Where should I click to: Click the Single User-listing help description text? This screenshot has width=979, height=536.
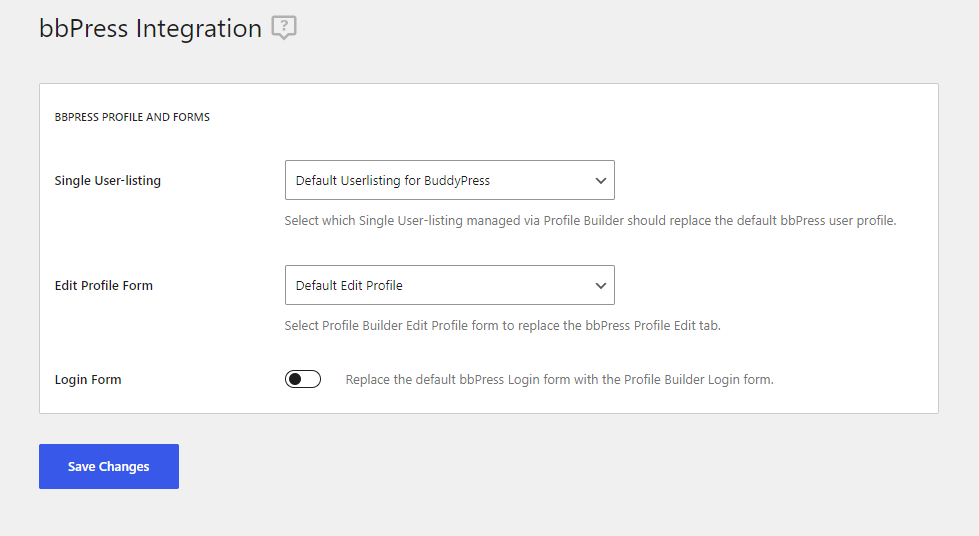point(590,221)
